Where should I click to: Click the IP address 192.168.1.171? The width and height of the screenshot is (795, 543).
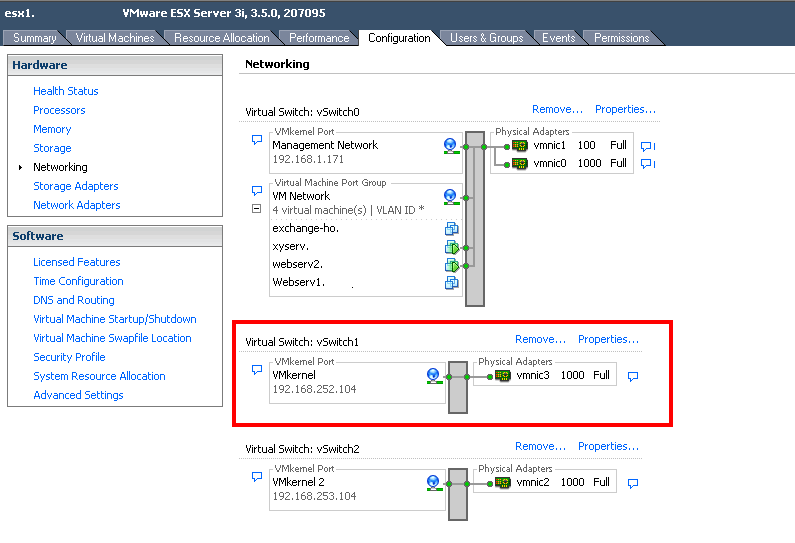[x=308, y=159]
